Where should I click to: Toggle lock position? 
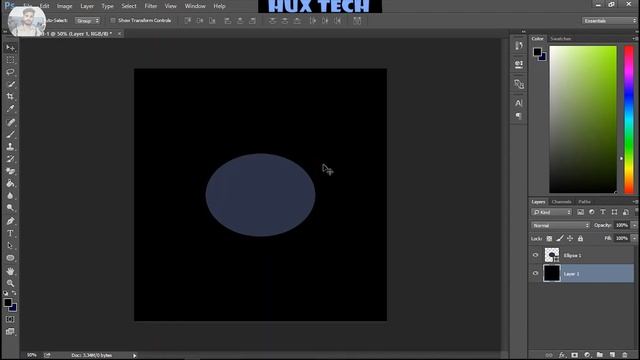[570, 238]
